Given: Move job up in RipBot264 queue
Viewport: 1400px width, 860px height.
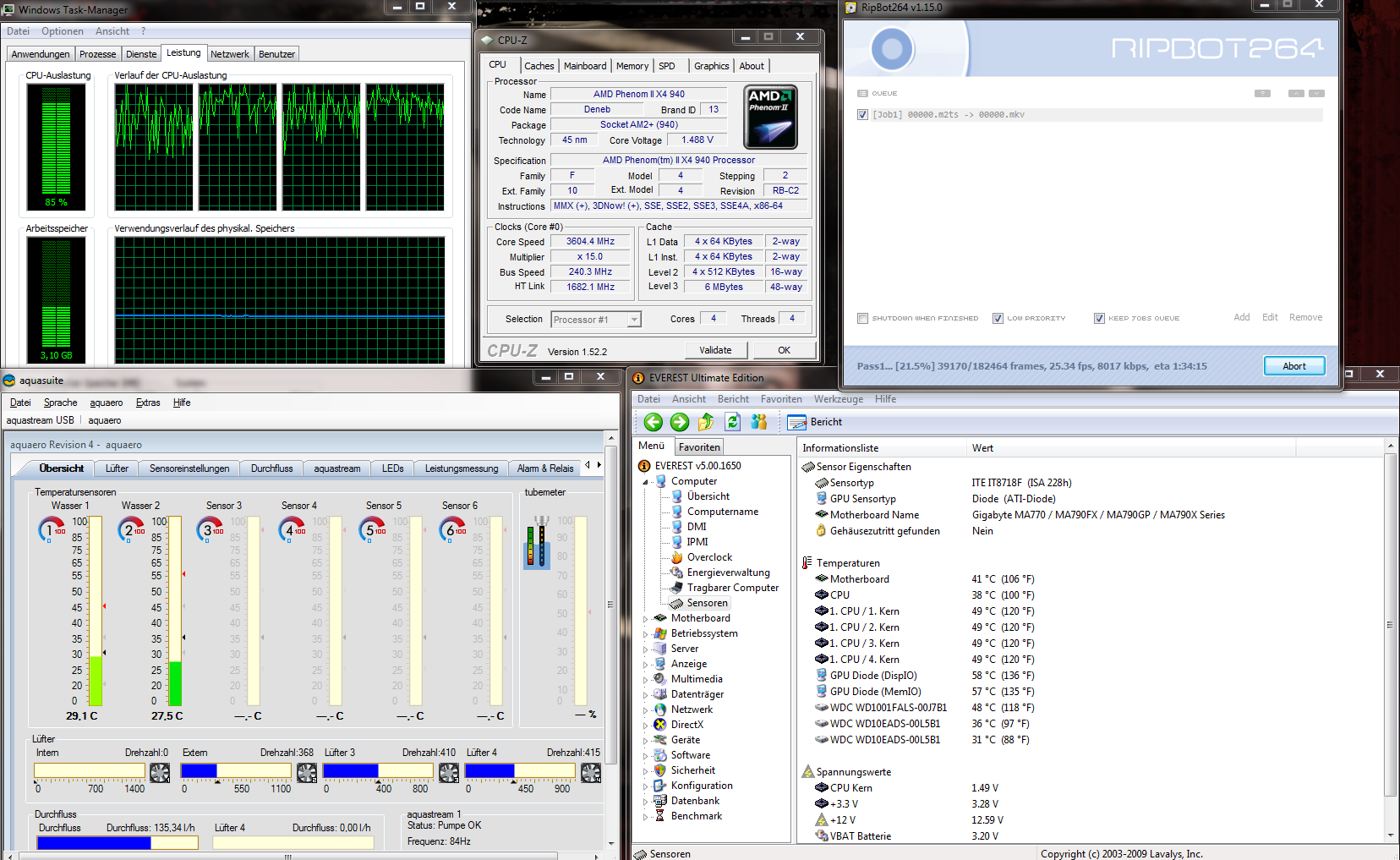Looking at the screenshot, I should [x=1296, y=93].
